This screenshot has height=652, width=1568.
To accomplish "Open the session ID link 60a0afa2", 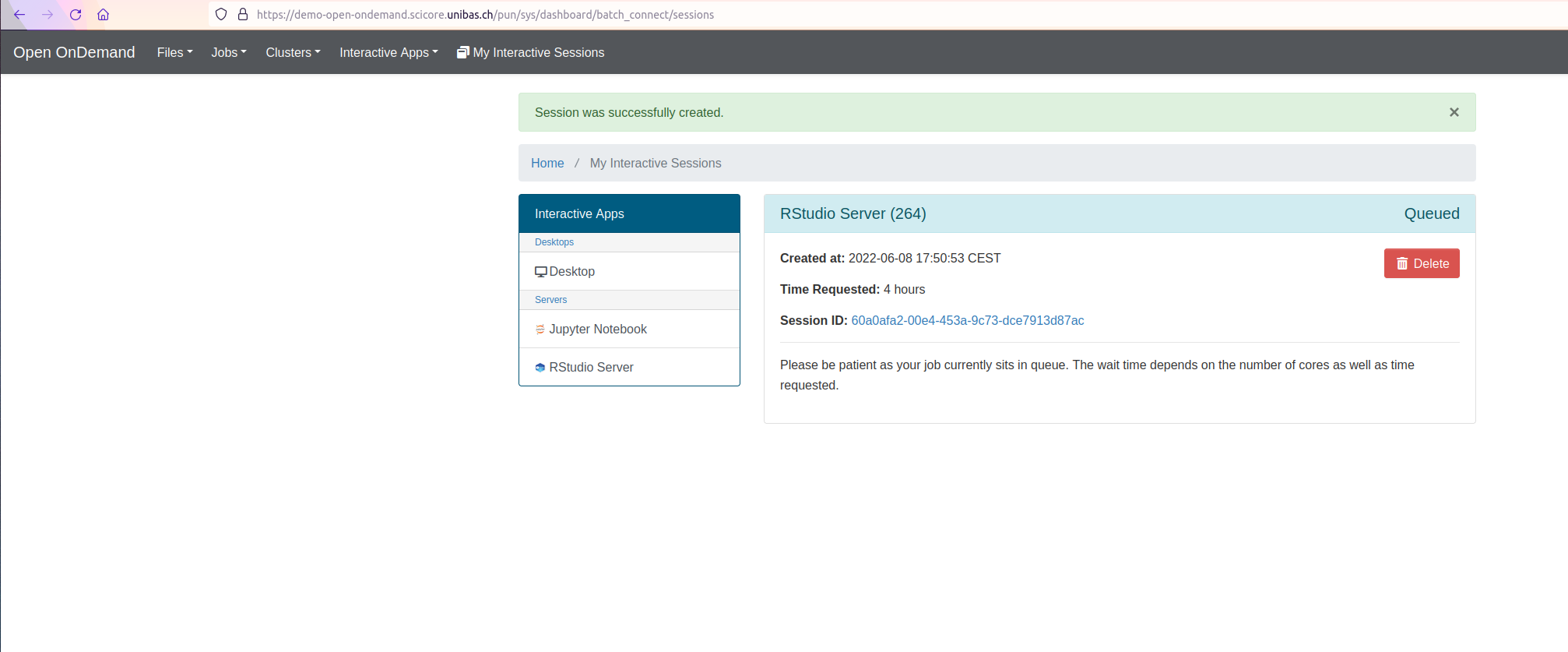I will coord(968,320).
